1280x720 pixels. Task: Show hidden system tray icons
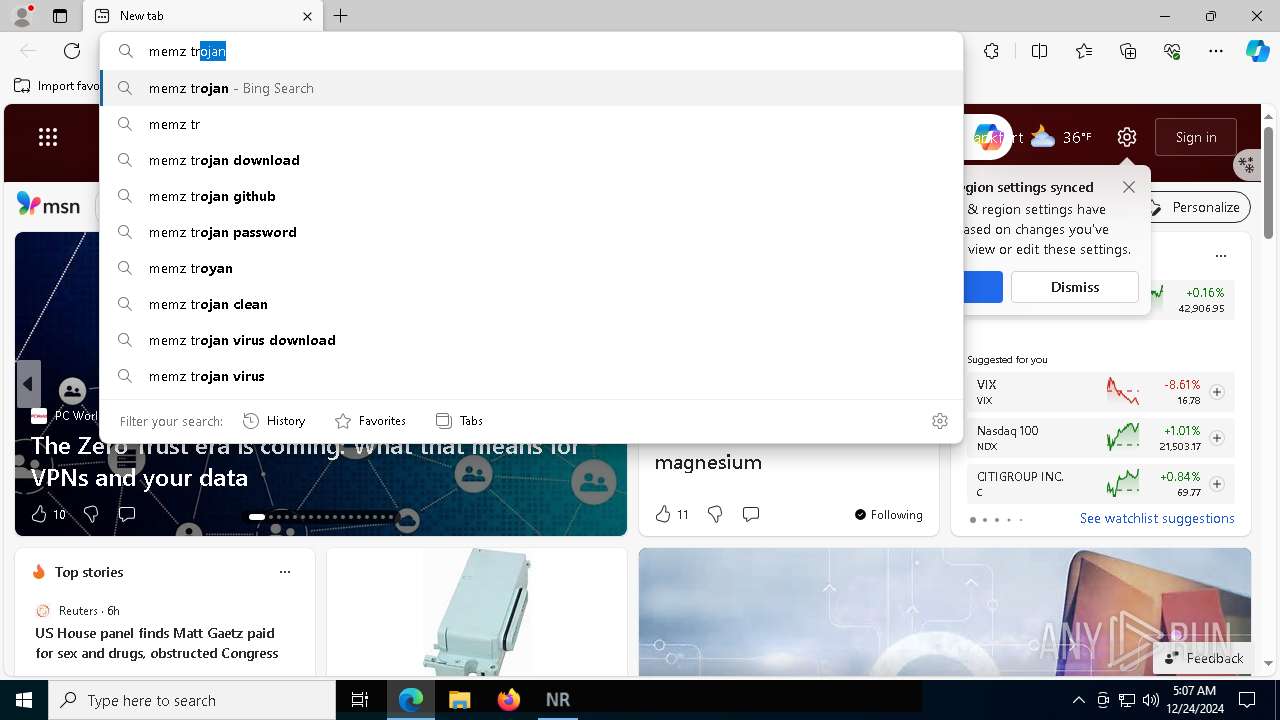click(x=1078, y=700)
